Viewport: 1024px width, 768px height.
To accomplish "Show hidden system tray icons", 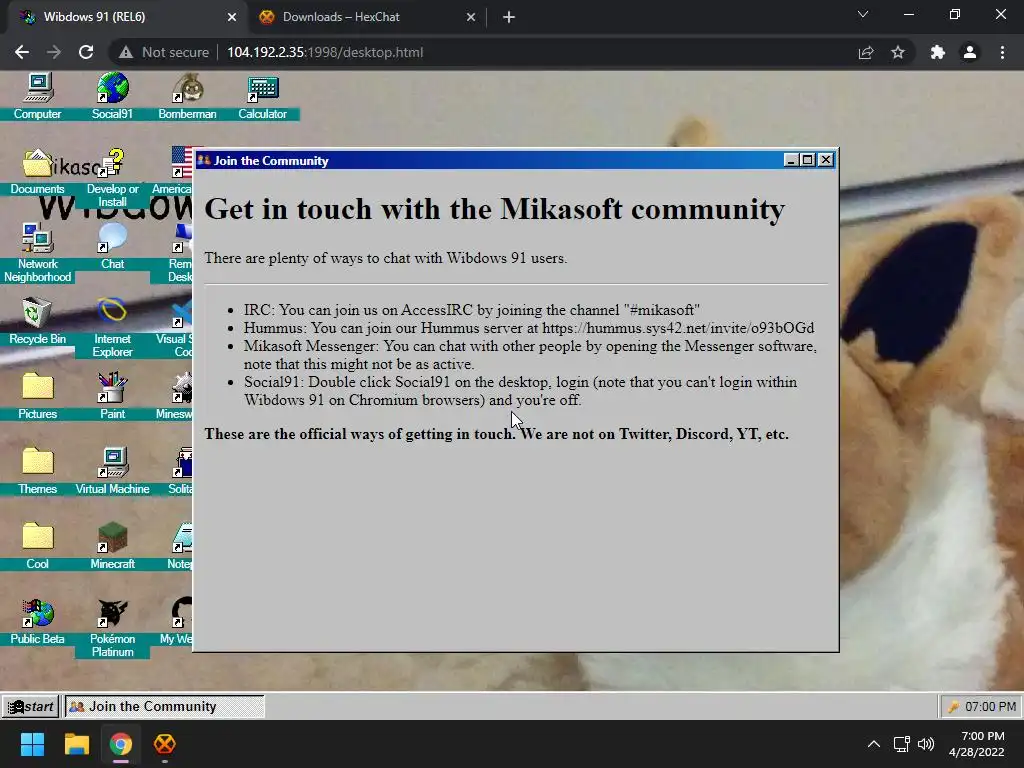I will click(874, 744).
